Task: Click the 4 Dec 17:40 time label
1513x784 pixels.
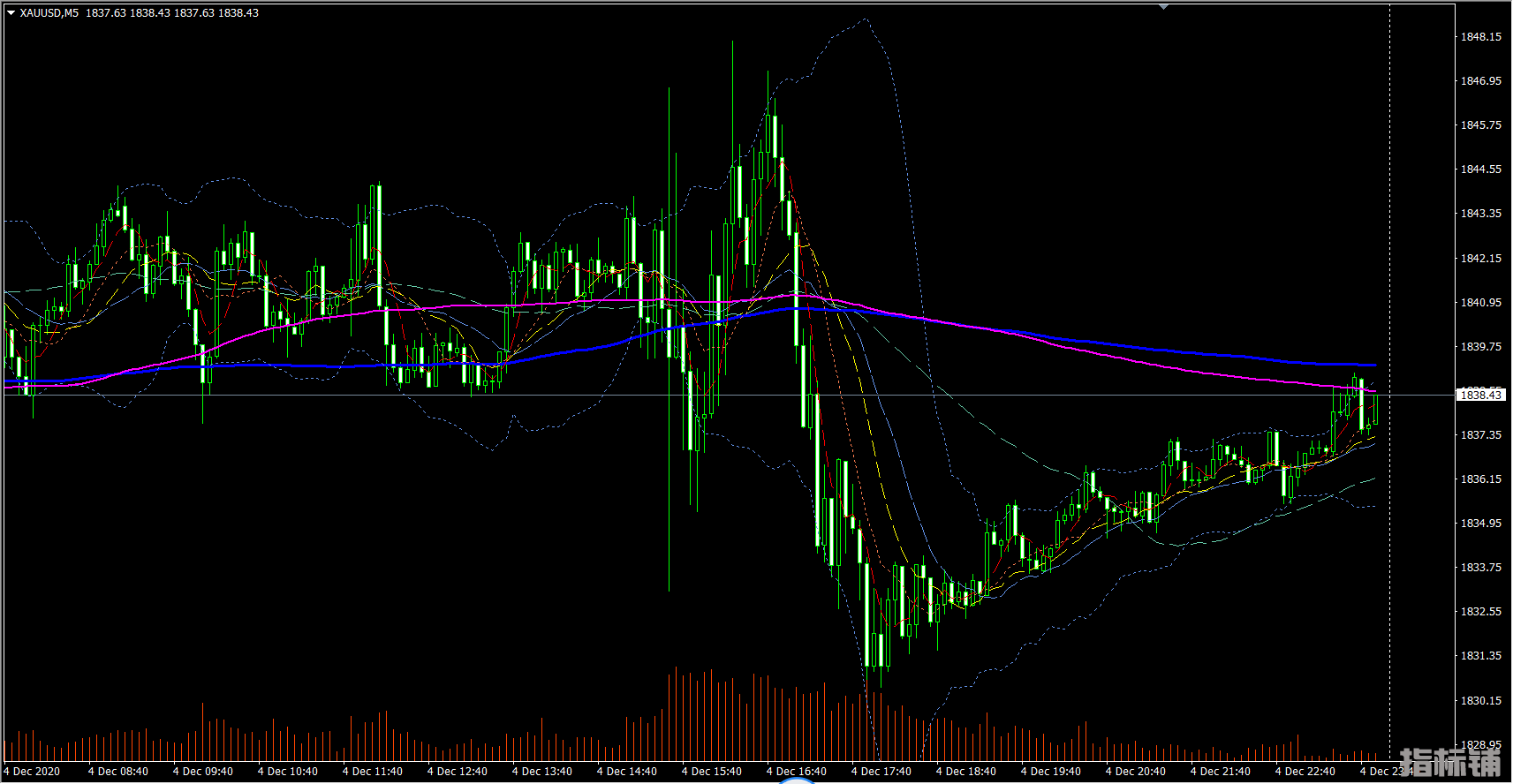Action: 881,771
